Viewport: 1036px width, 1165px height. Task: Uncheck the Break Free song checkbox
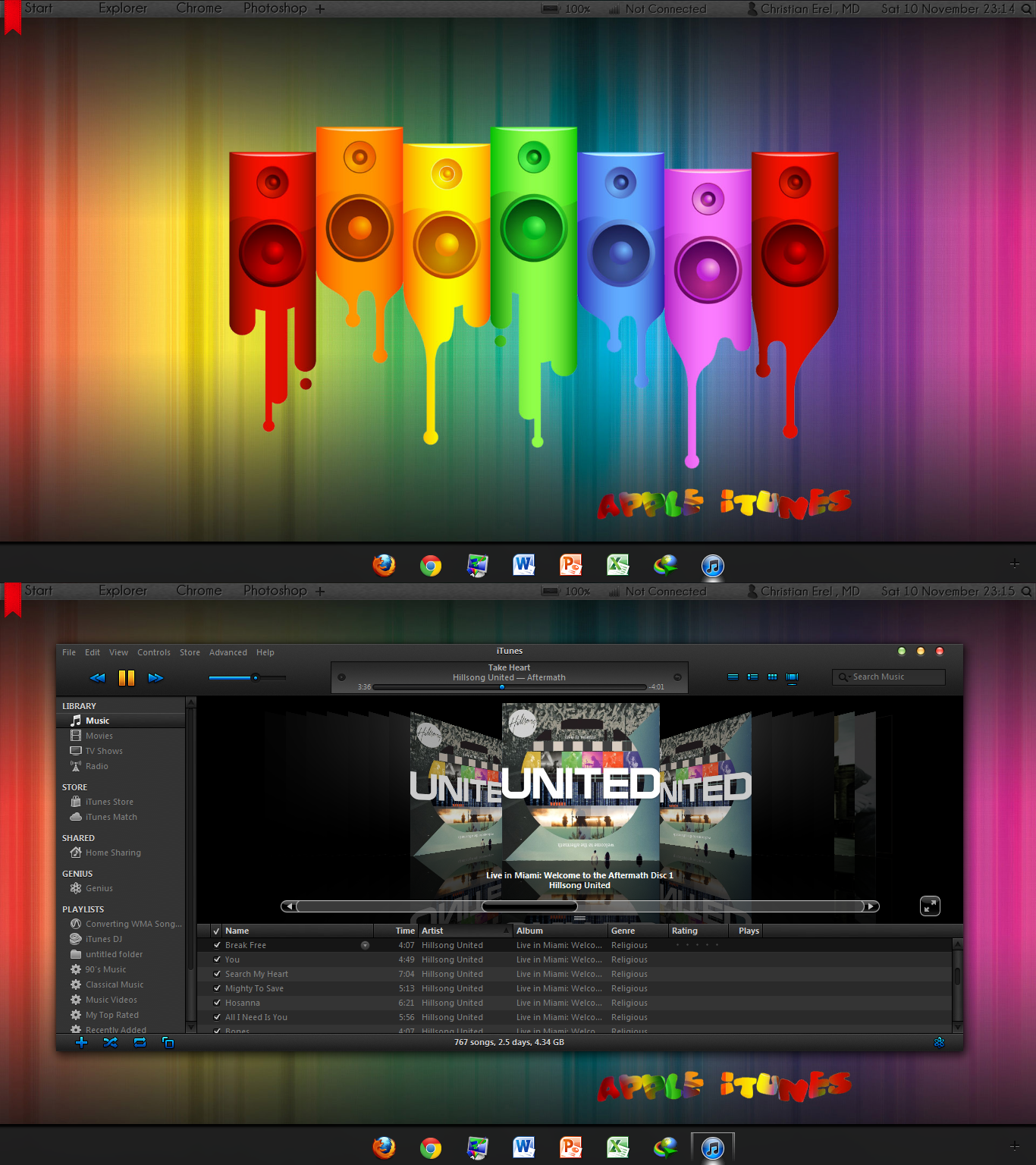tap(217, 945)
